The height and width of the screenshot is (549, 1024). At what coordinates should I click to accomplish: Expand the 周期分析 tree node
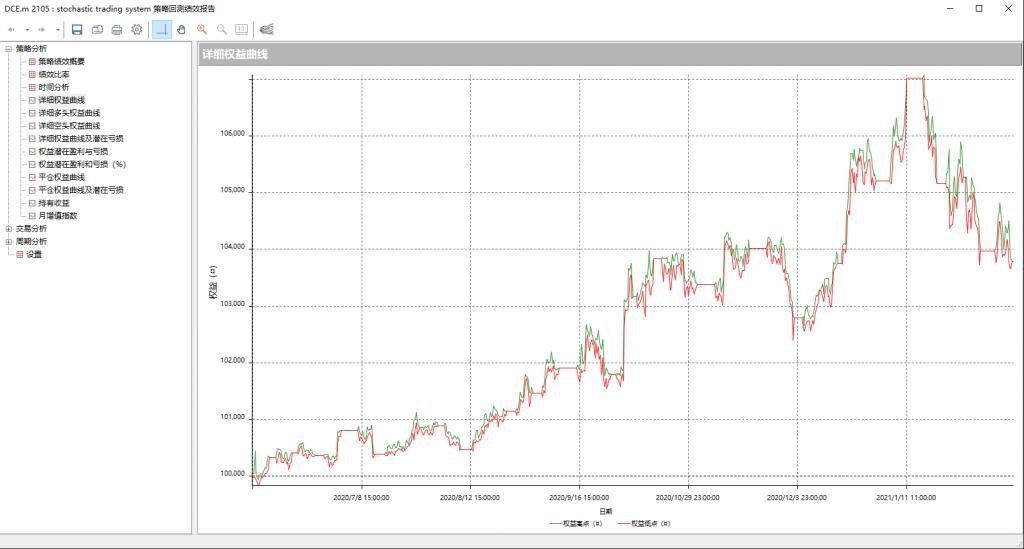coord(8,242)
